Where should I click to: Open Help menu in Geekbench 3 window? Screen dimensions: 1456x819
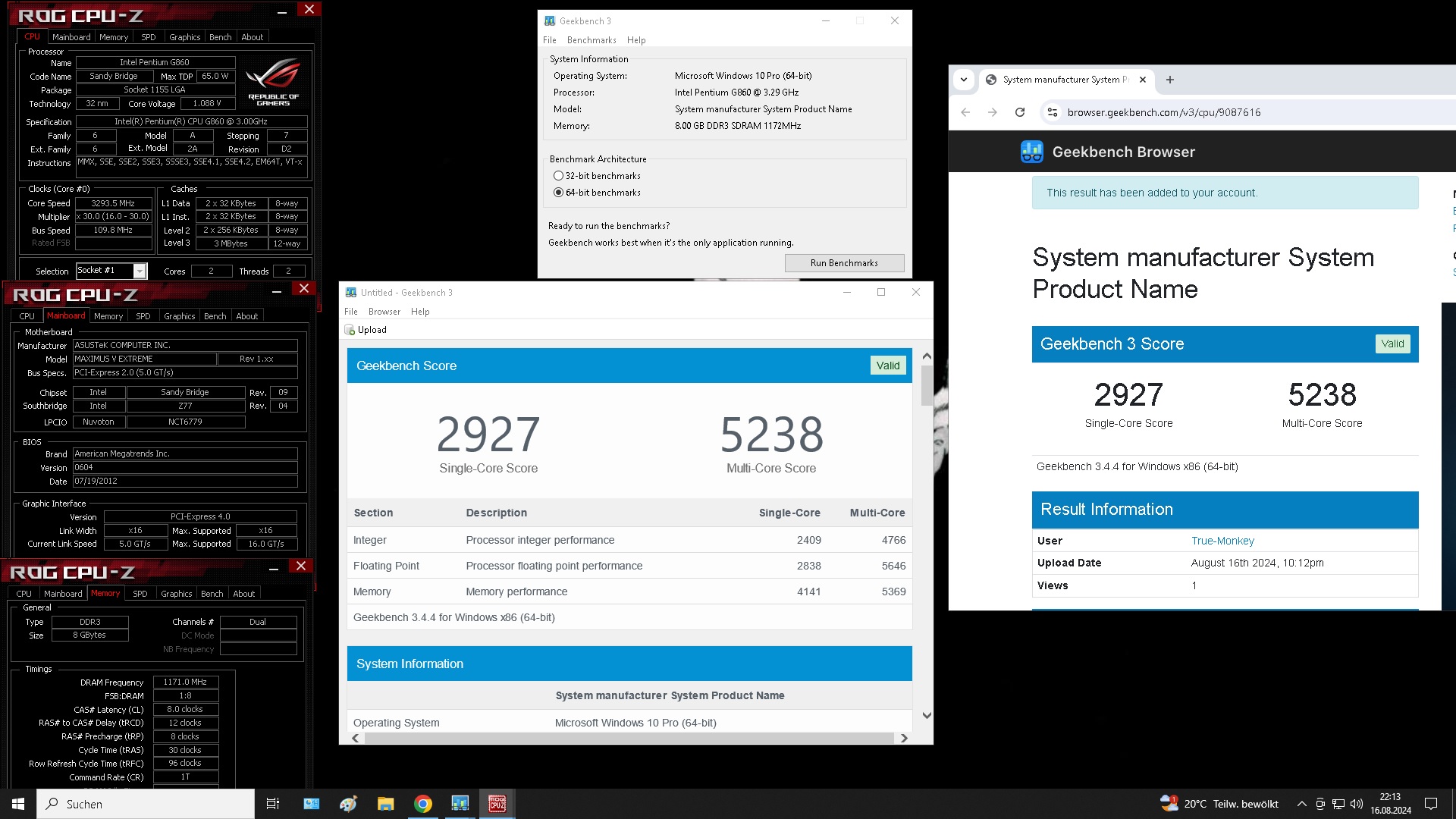(x=636, y=40)
